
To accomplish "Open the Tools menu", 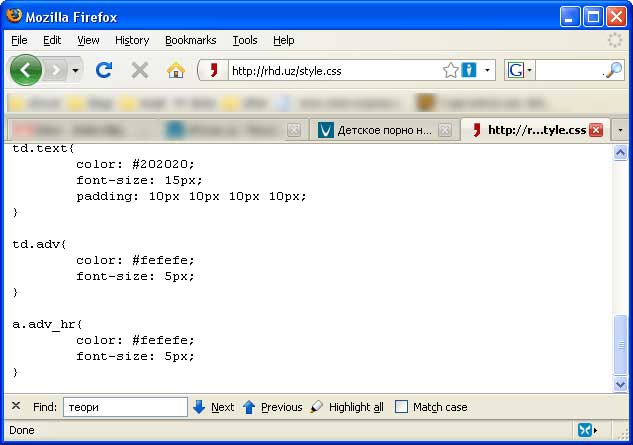I will coord(245,40).
